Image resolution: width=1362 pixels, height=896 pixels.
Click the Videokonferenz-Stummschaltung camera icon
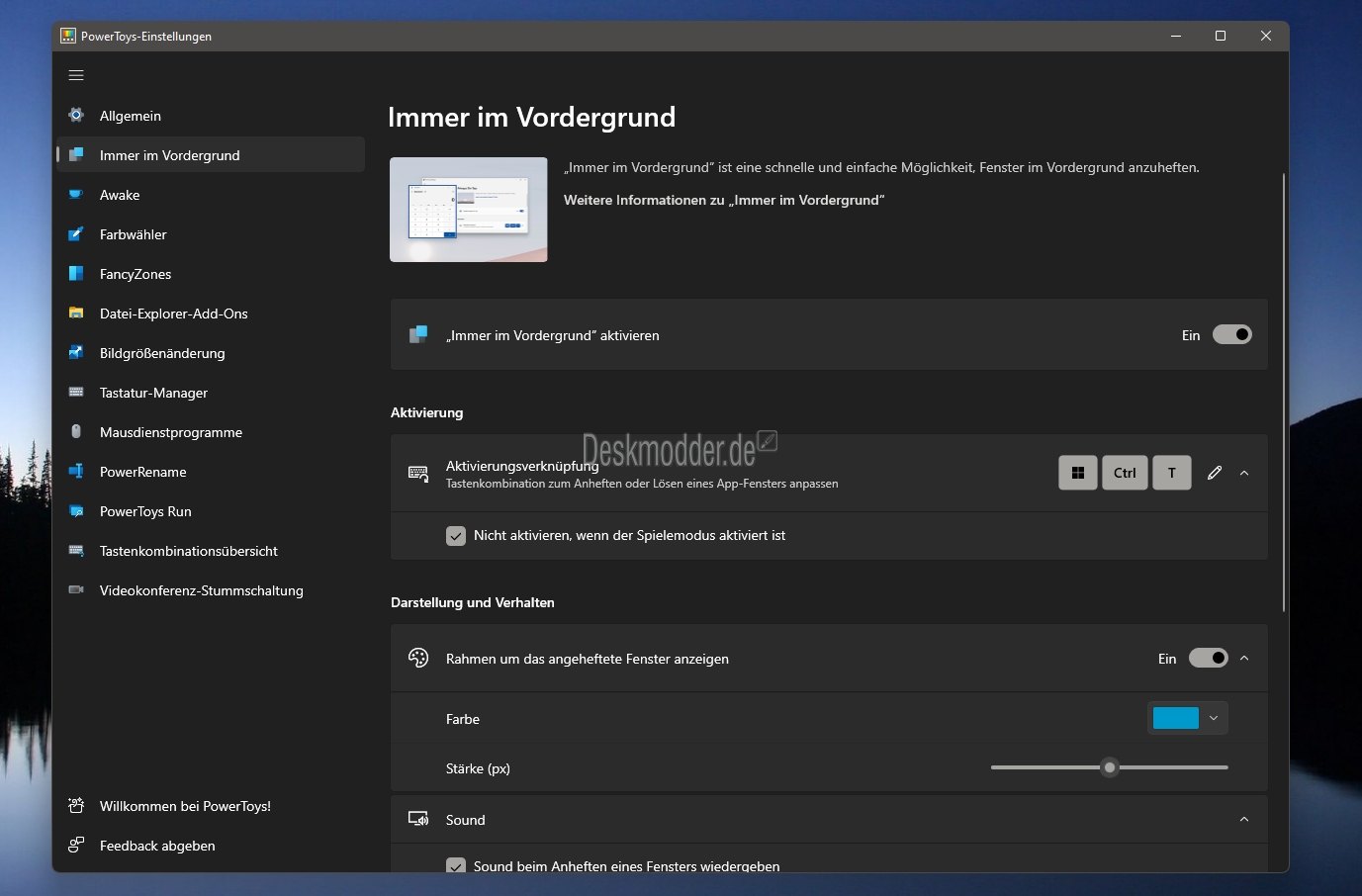point(76,589)
